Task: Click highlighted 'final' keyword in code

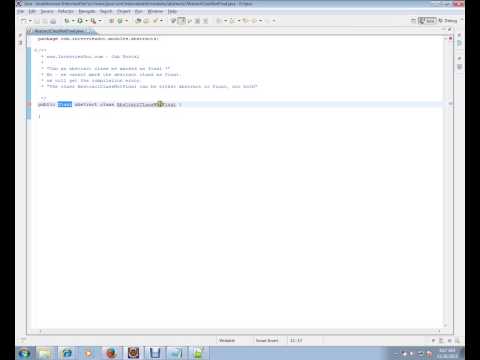Action: [65, 105]
